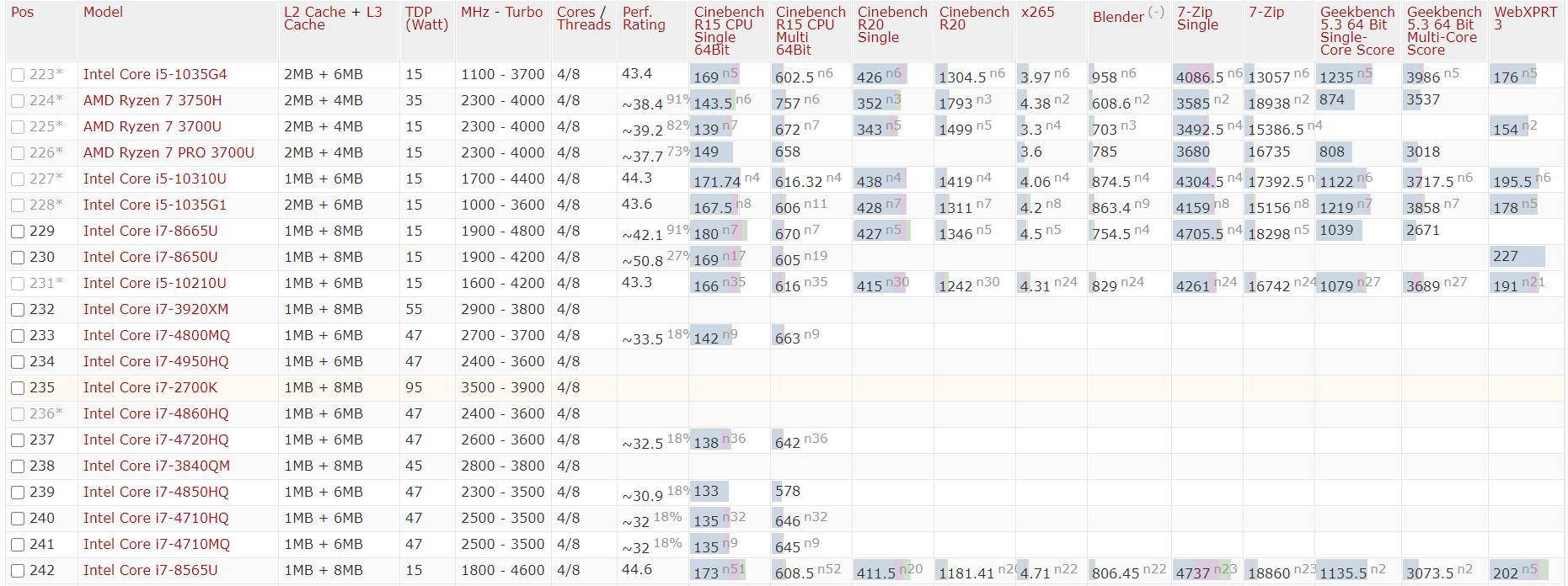Open the Intel Core i7-3840QM link
This screenshot has height=586, width=1568.
tap(157, 466)
